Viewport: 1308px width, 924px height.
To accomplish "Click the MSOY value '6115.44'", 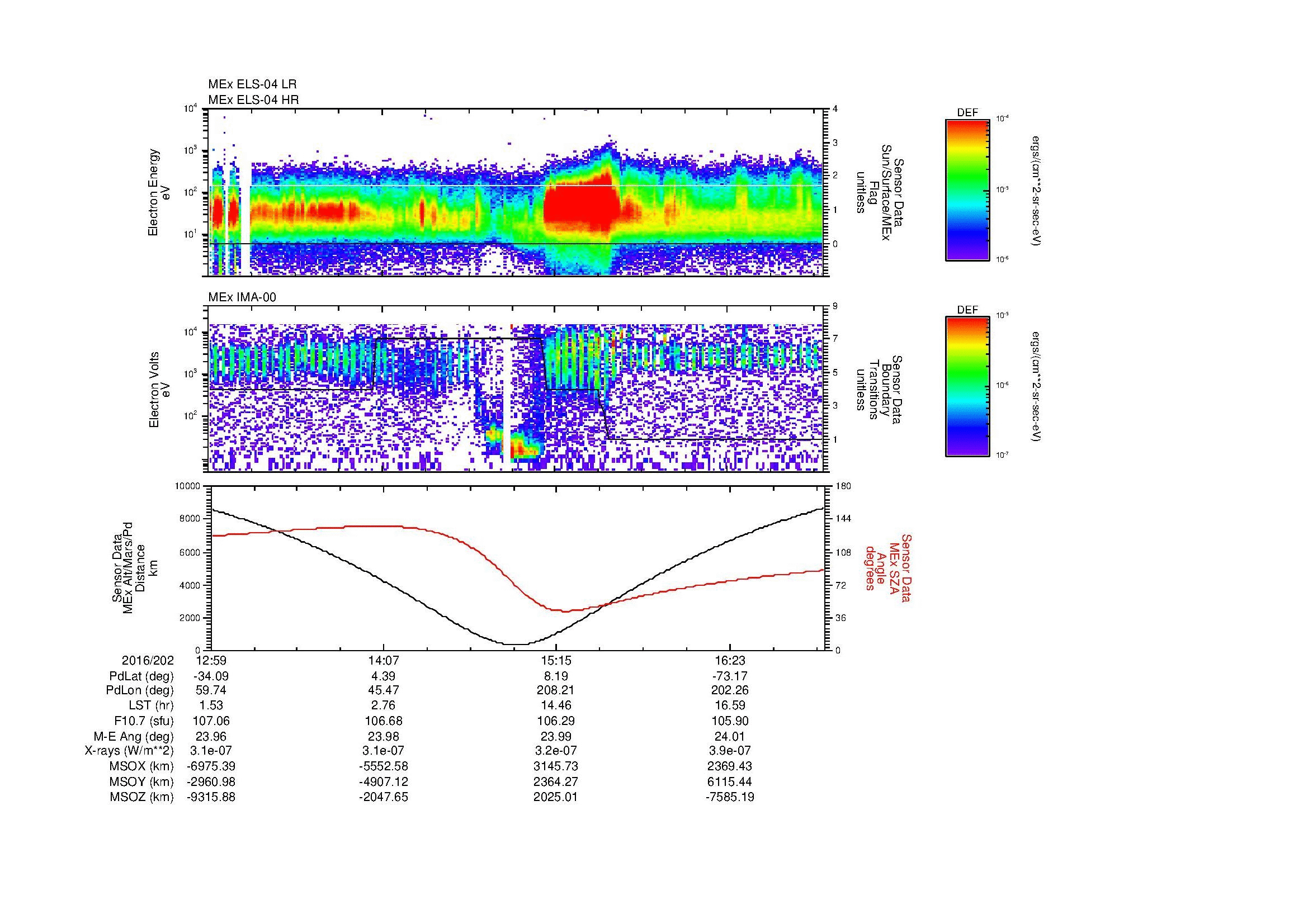I will coord(729,781).
